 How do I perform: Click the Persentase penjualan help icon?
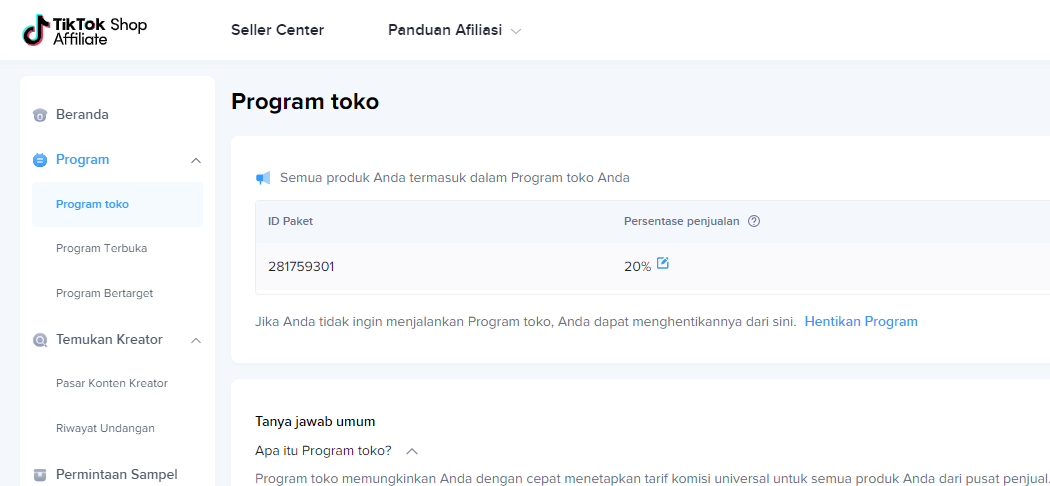tap(754, 221)
